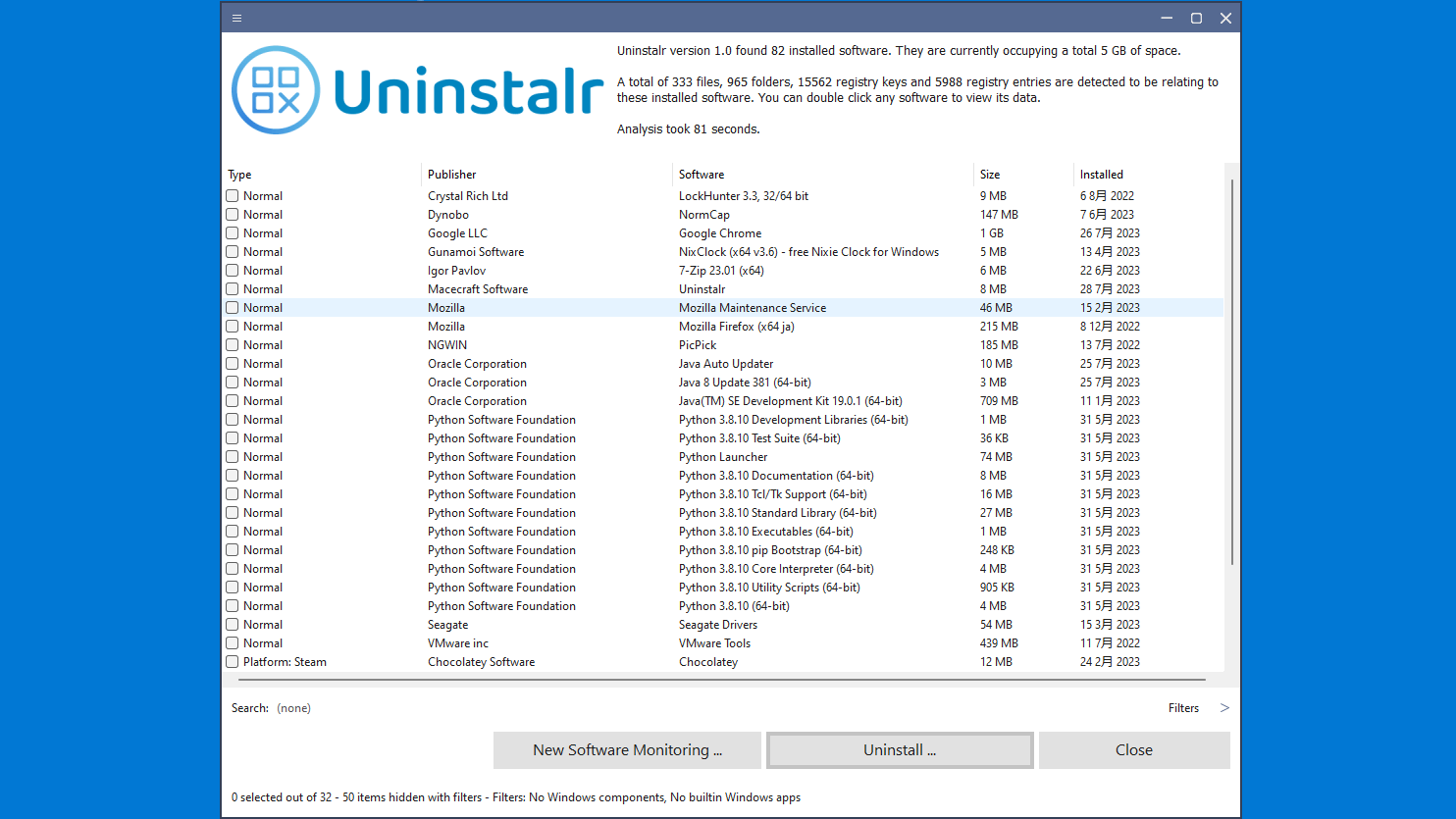Click the vertical scrollbar of the list
The image size is (1456, 819).
coord(1232,372)
